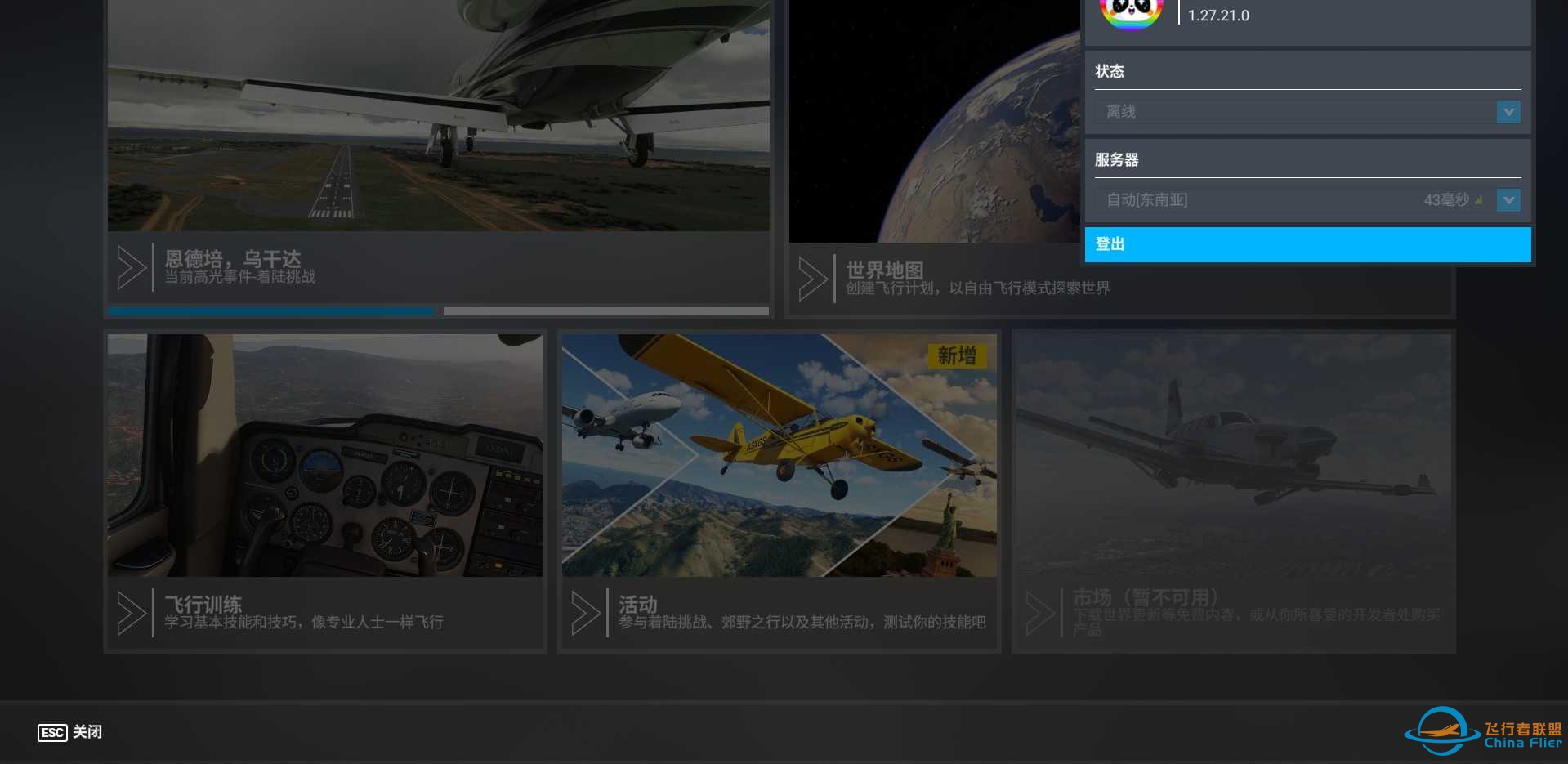This screenshot has width=1568, height=764.
Task: Click the 活动 title text
Action: click(x=638, y=604)
